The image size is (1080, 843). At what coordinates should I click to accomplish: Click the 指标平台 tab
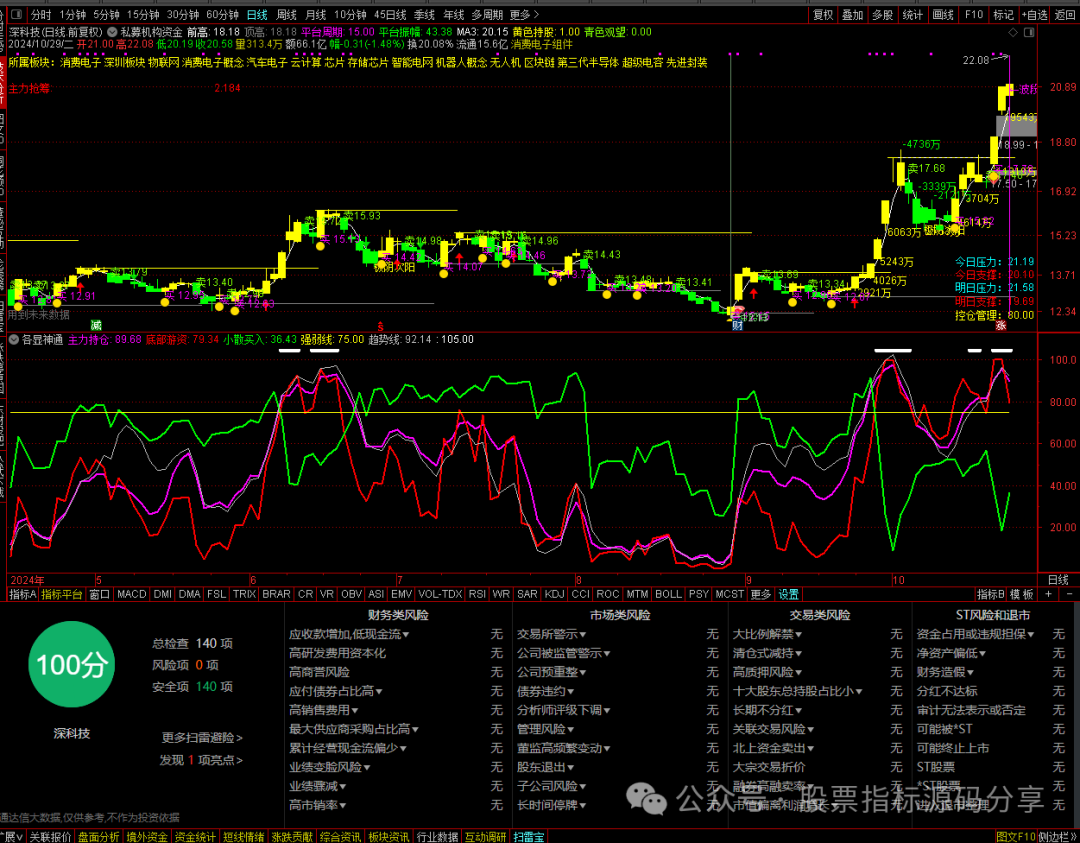tap(62, 594)
